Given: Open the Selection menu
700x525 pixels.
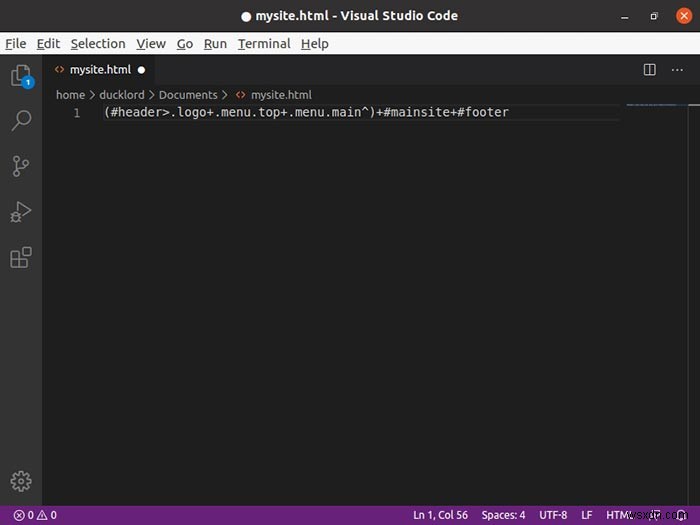Looking at the screenshot, I should (98, 44).
